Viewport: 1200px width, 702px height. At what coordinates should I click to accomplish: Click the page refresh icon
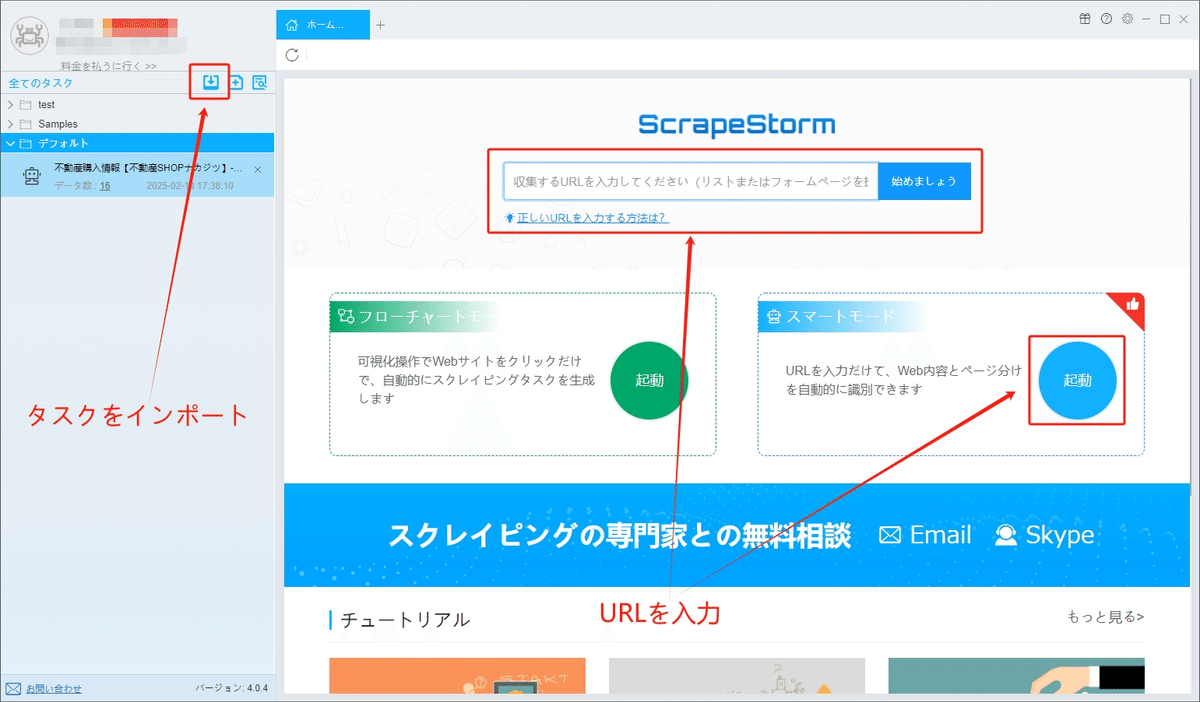(292, 55)
